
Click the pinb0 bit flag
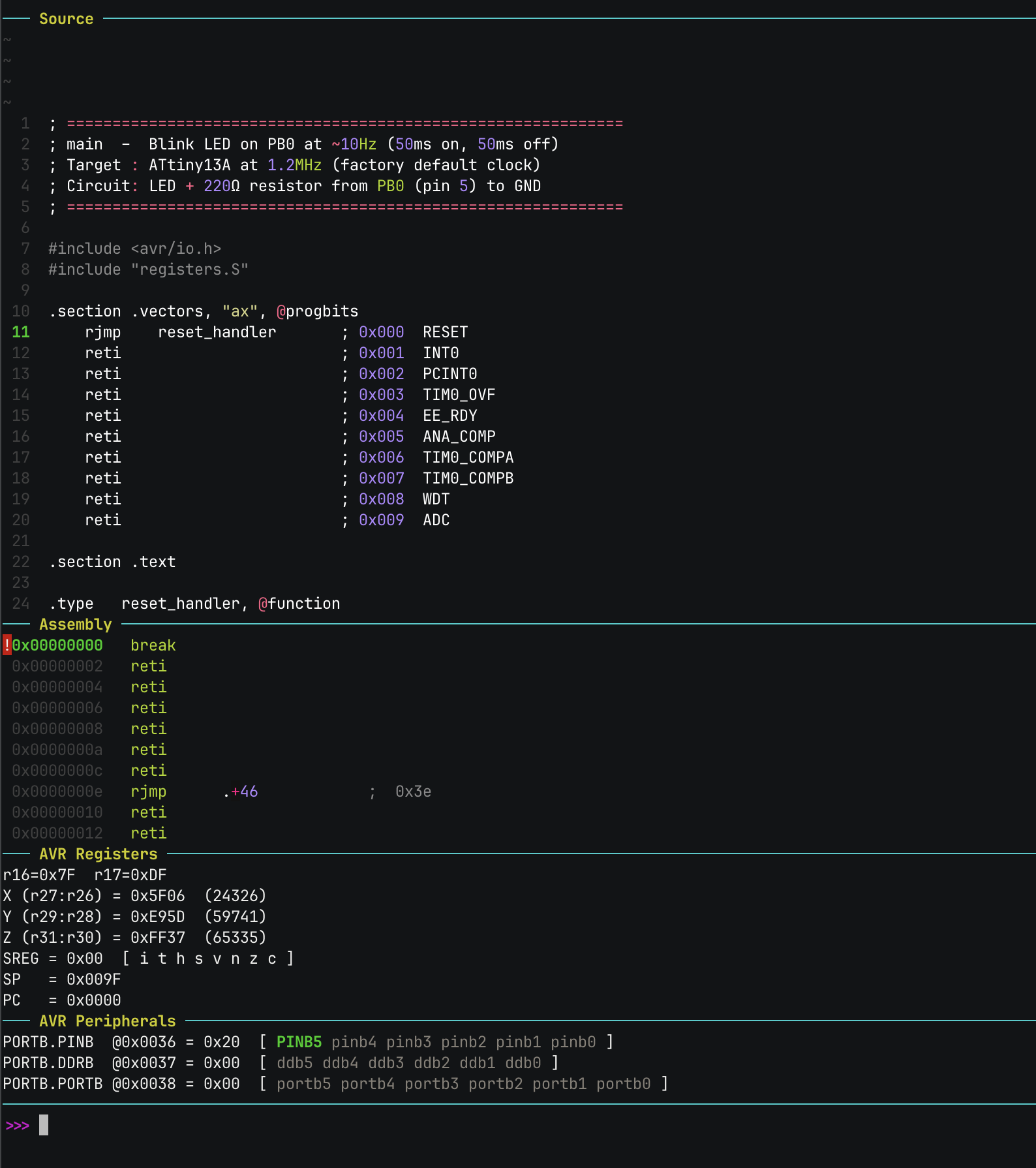[573, 1042]
